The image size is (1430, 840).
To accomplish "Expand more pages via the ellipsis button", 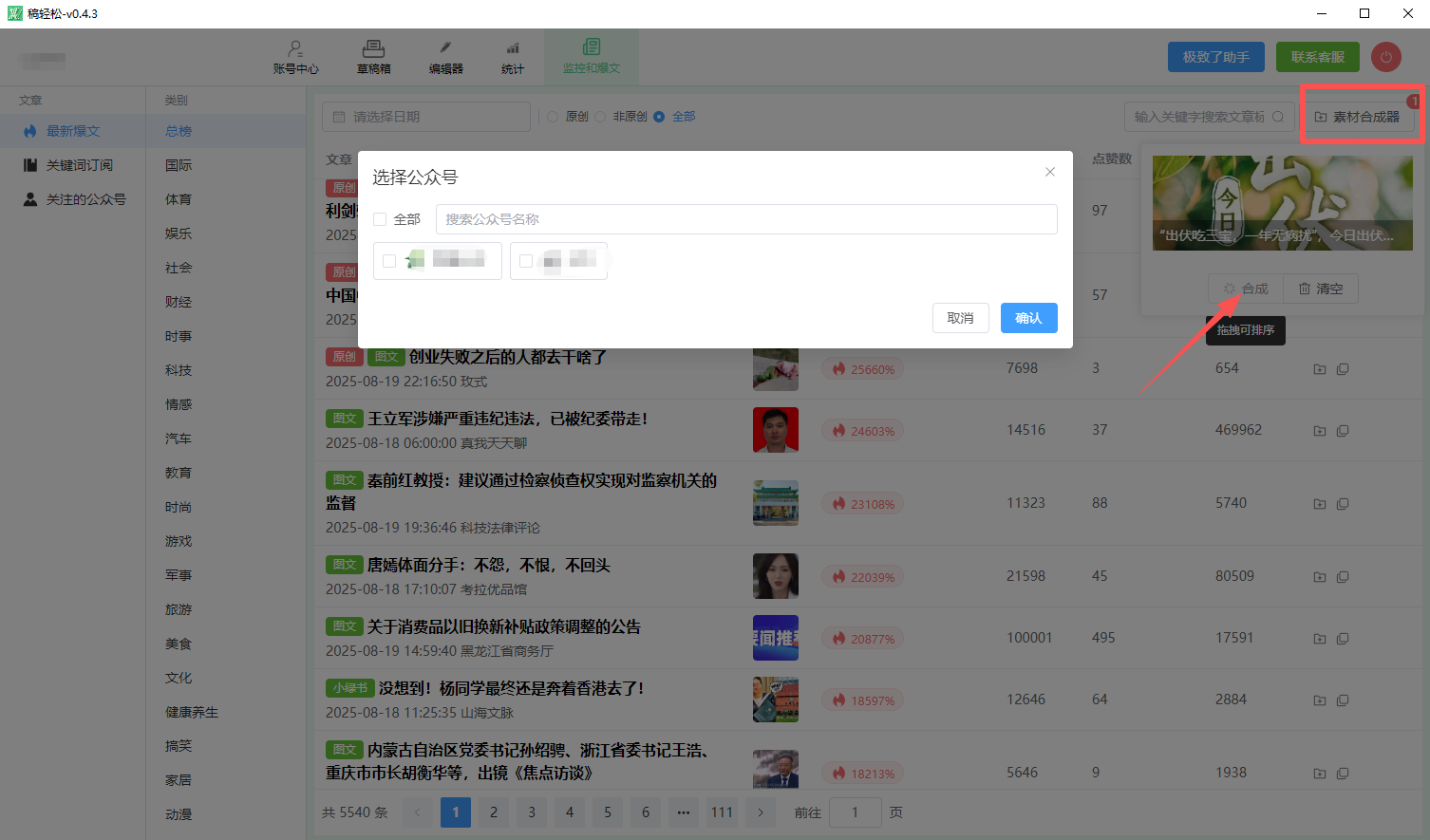I will (x=684, y=812).
